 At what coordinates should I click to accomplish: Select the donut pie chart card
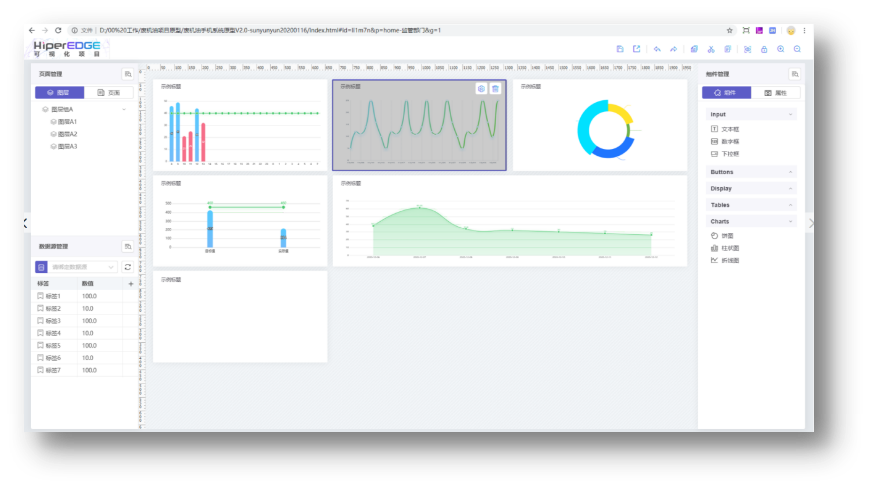(x=600, y=125)
